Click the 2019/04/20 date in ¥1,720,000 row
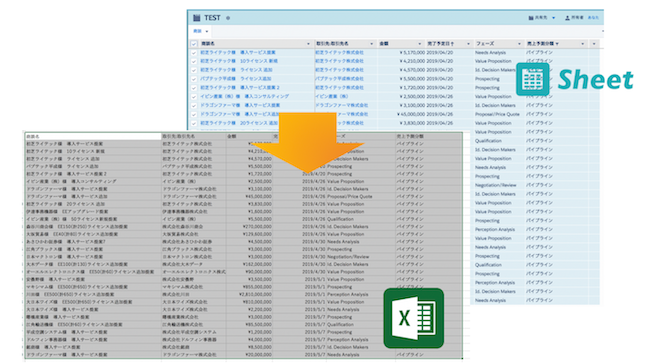The image size is (652, 364). click(x=440, y=88)
